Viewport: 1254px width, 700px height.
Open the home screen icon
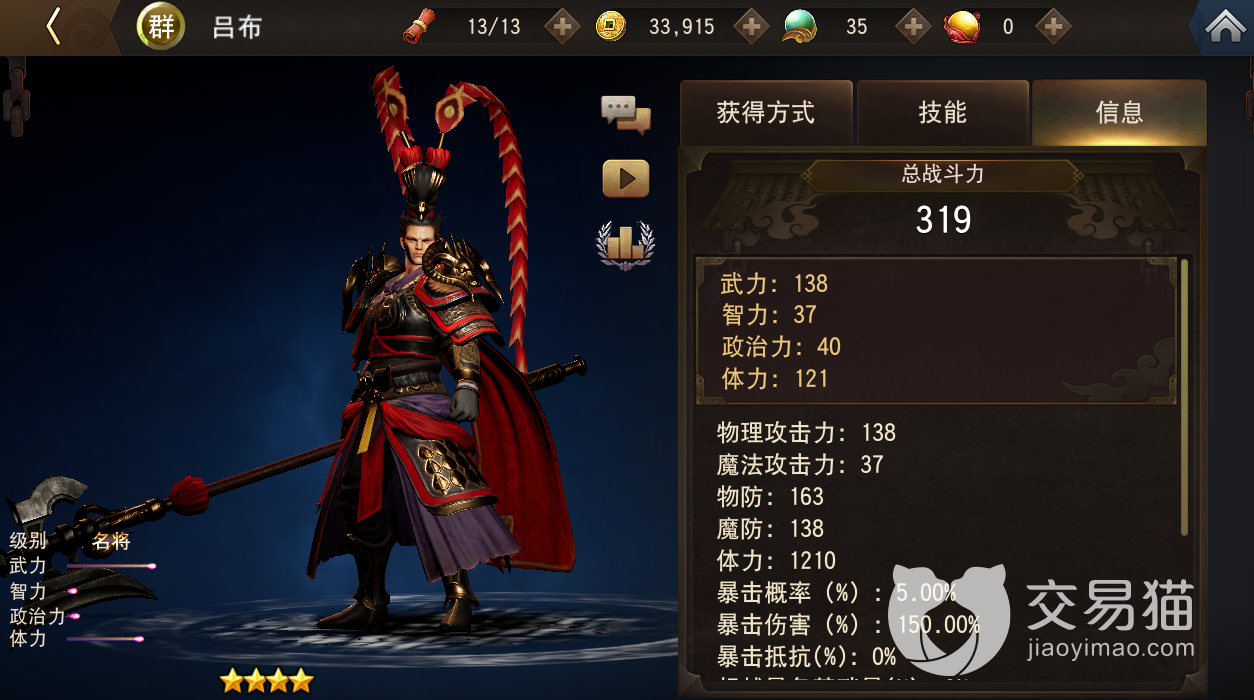coord(1225,27)
